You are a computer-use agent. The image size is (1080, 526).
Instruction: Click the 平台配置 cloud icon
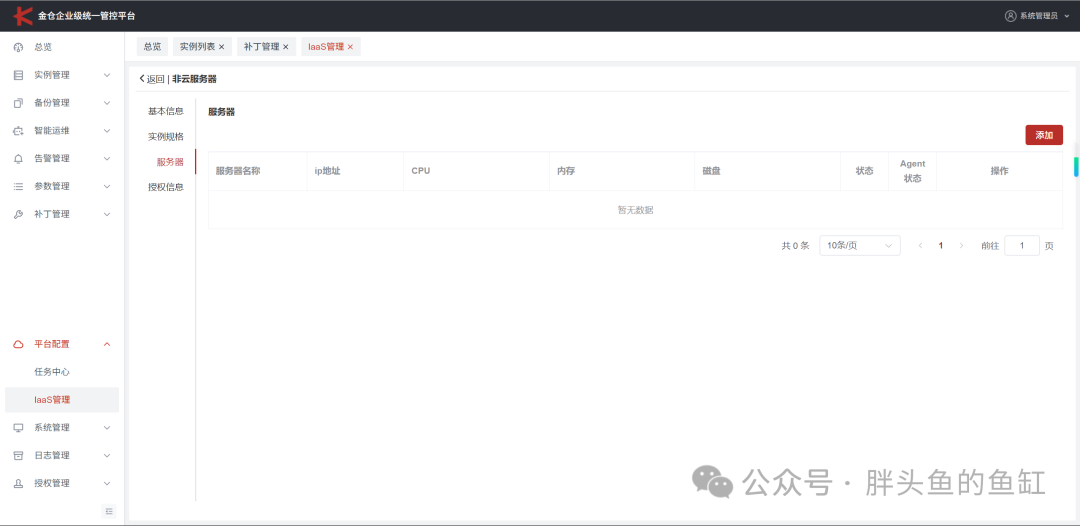pos(19,344)
